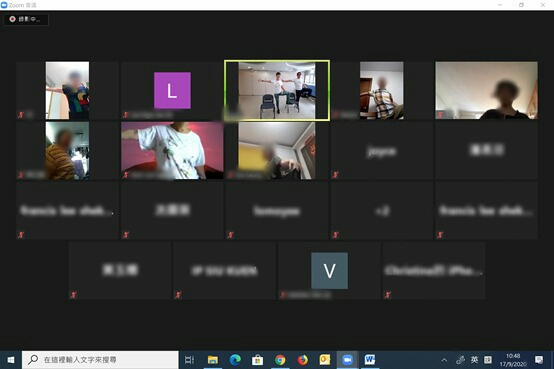Switch to Word via taskbar icon
The height and width of the screenshot is (369, 554).
click(370, 360)
